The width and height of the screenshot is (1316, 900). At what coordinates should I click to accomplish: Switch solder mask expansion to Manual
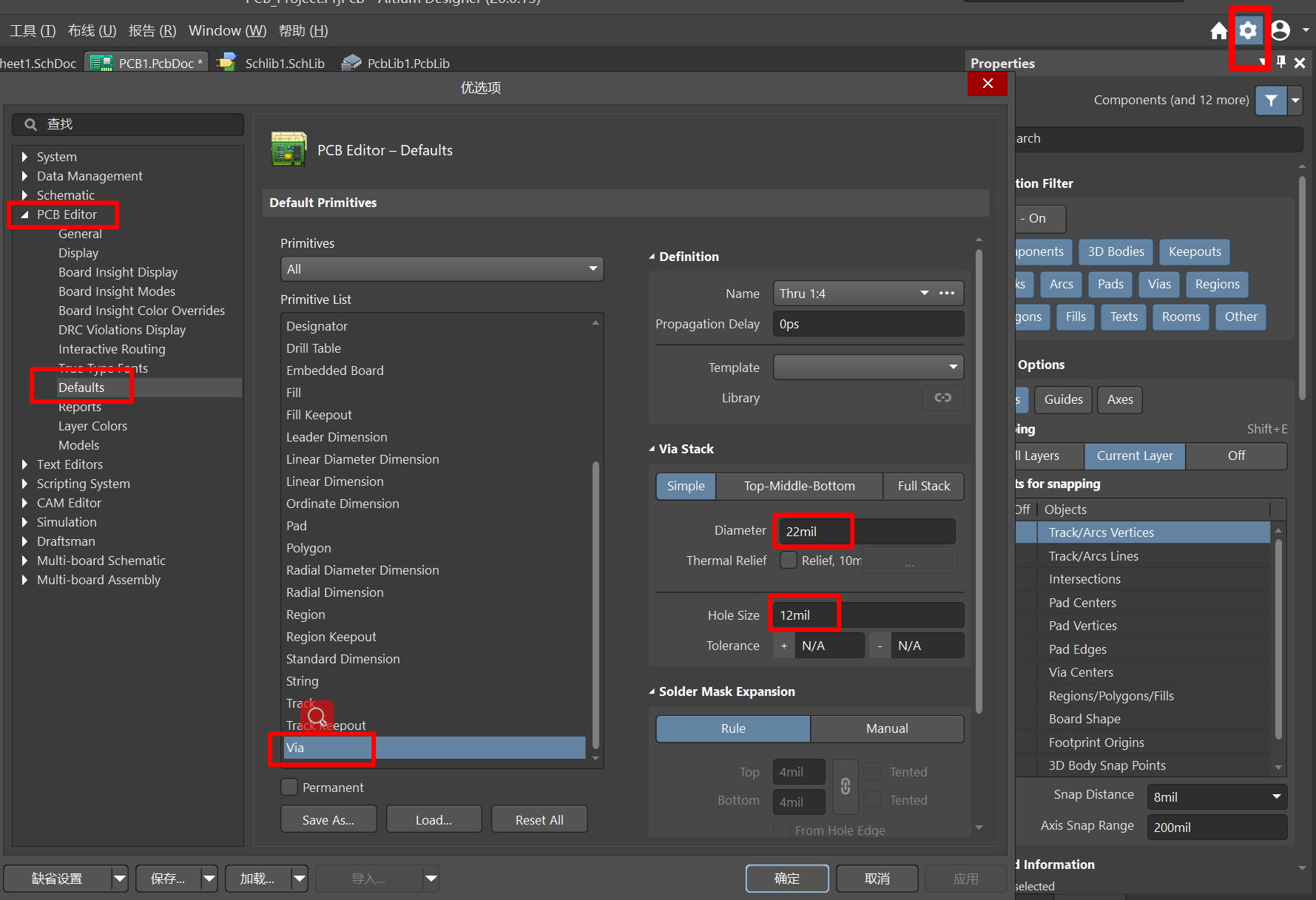tap(887, 728)
